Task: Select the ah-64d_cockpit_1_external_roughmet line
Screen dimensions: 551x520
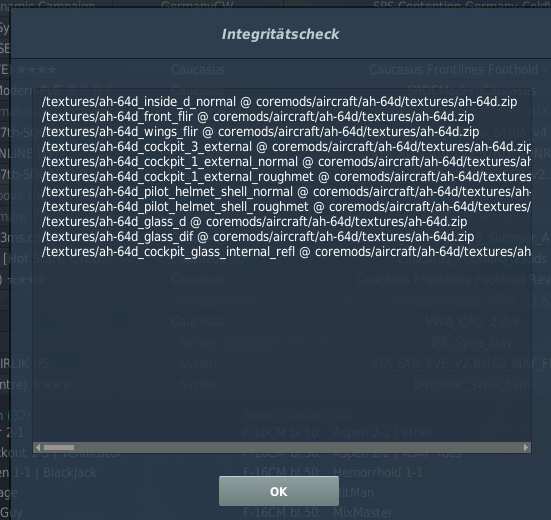Action: click(286, 177)
